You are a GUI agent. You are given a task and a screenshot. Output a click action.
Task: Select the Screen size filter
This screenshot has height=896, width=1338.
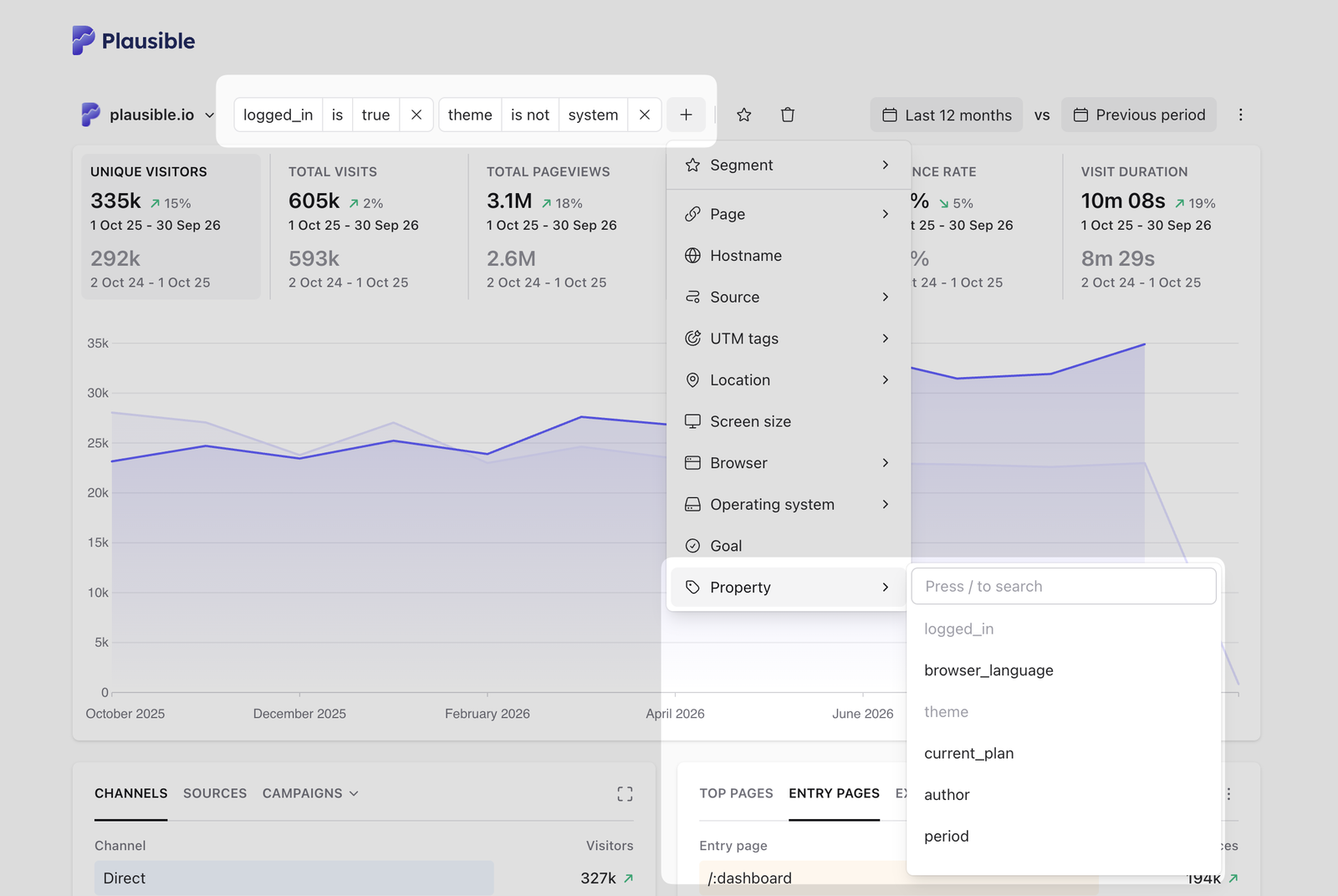coord(789,421)
